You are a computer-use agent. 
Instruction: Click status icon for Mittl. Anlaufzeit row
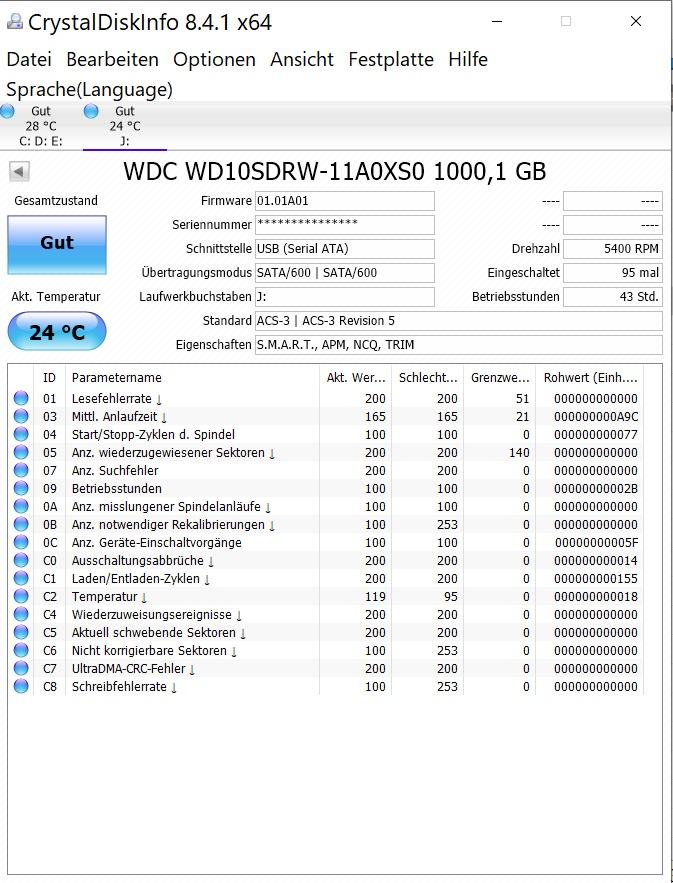[x=21, y=416]
